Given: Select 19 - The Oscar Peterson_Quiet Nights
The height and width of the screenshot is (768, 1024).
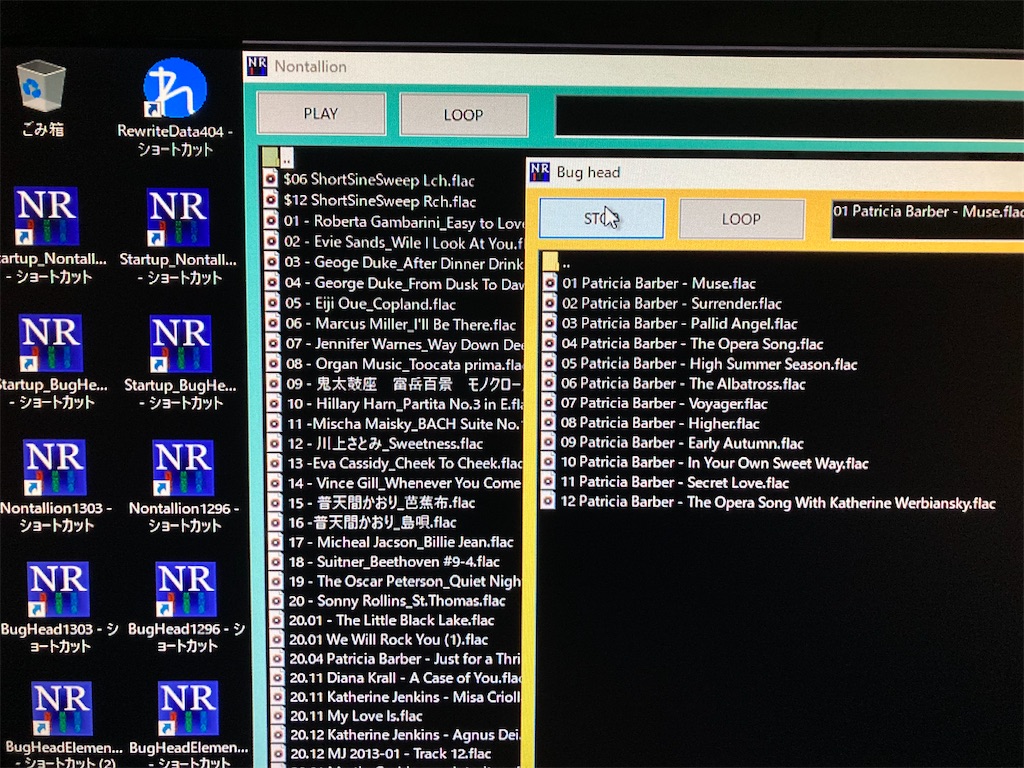Looking at the screenshot, I should (x=406, y=581).
